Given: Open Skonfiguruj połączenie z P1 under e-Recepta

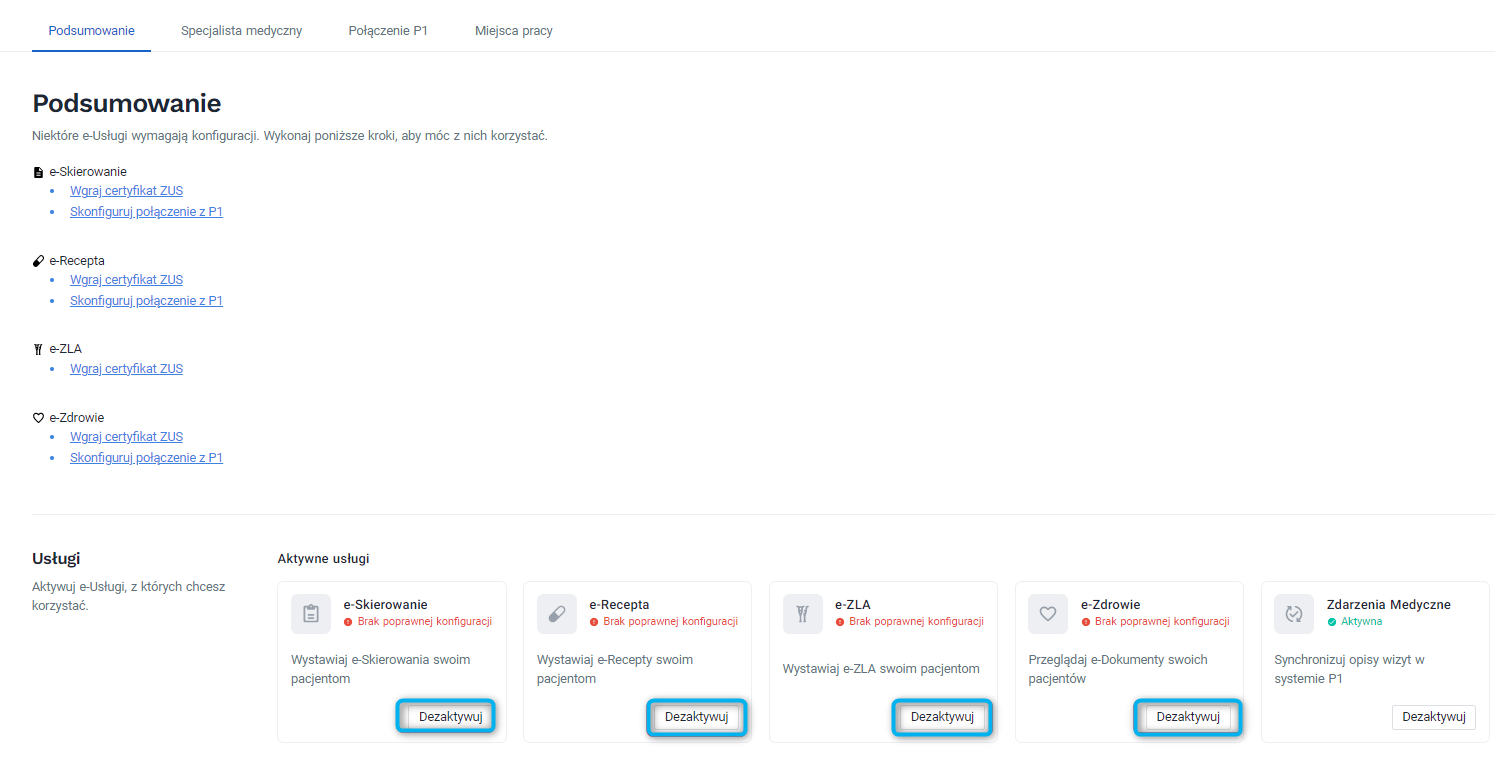Looking at the screenshot, I should (146, 300).
